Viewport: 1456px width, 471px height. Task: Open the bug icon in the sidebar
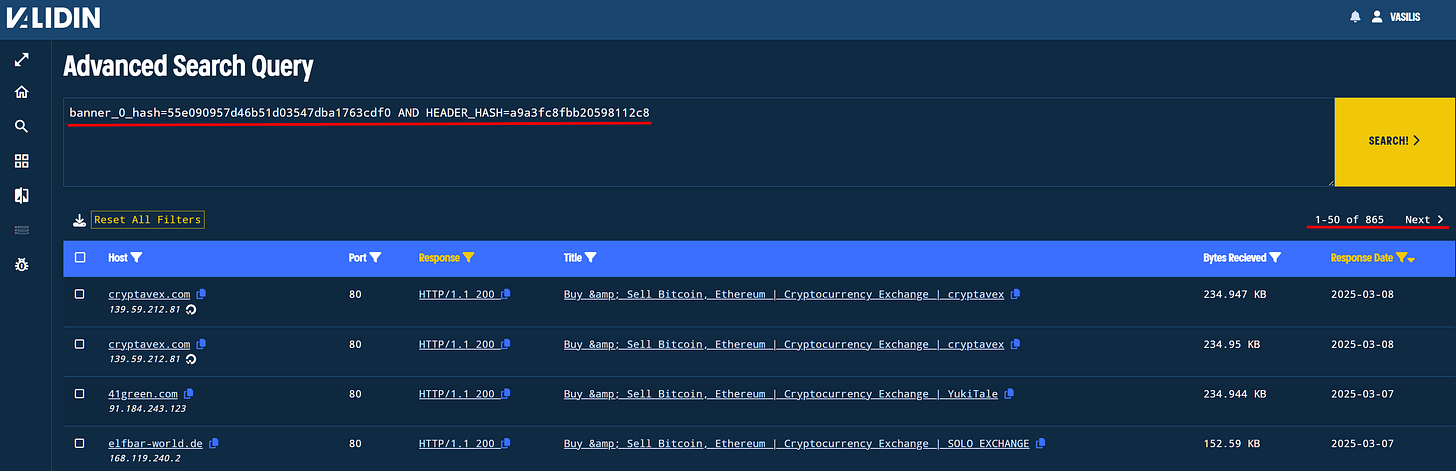click(21, 264)
